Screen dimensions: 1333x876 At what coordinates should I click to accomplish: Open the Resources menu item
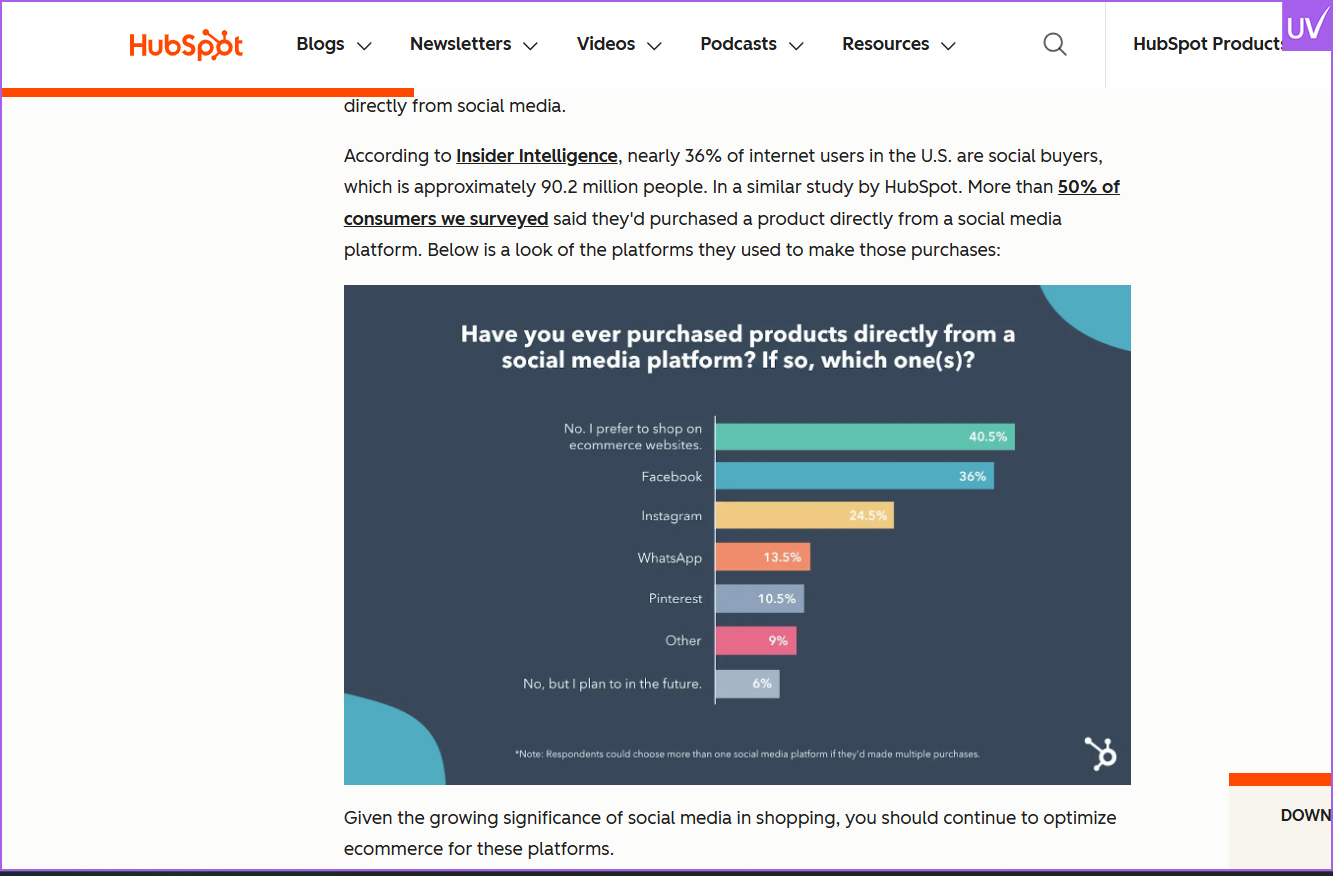point(885,44)
